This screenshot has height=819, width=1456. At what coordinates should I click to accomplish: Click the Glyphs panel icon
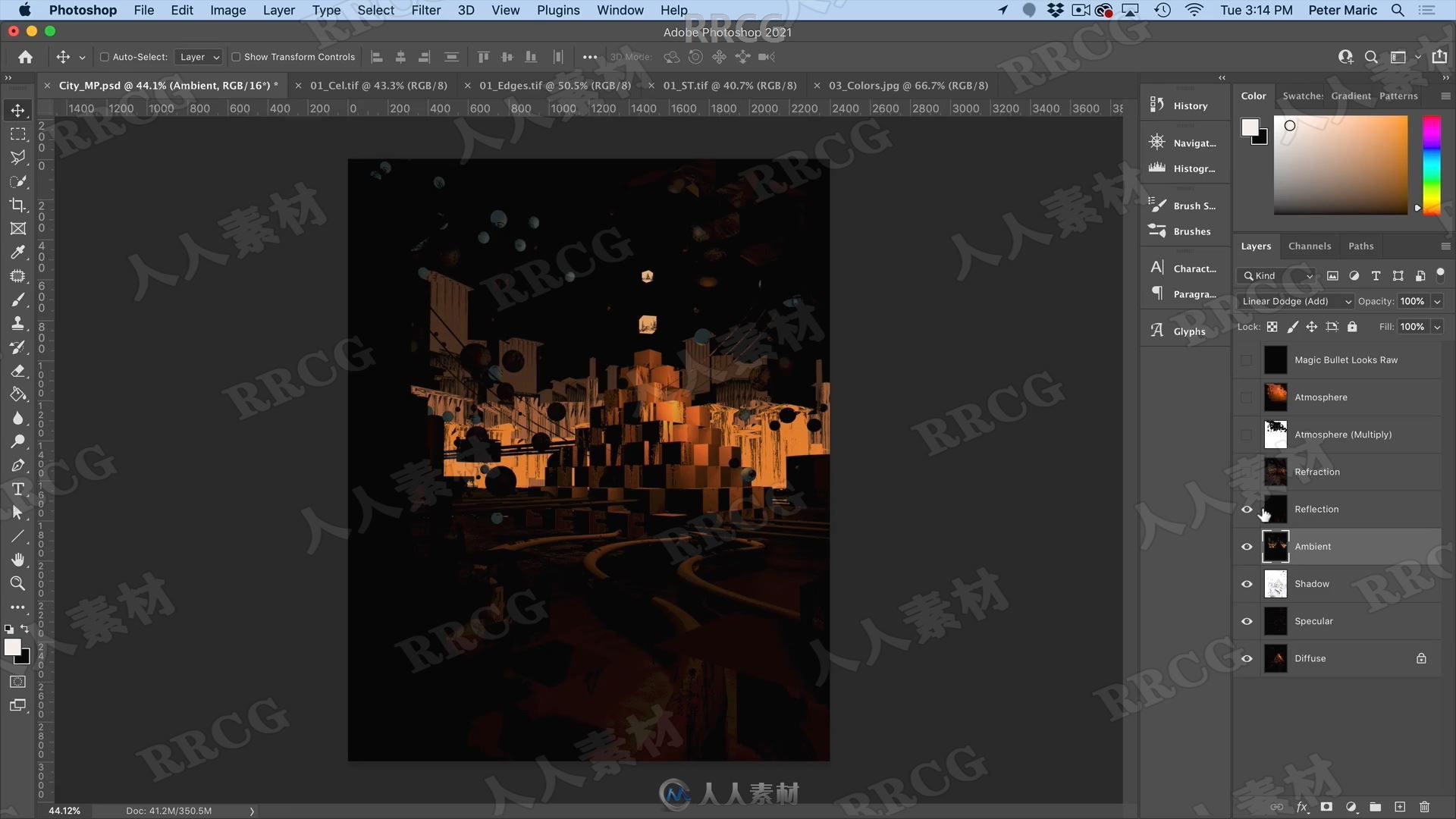[1158, 330]
